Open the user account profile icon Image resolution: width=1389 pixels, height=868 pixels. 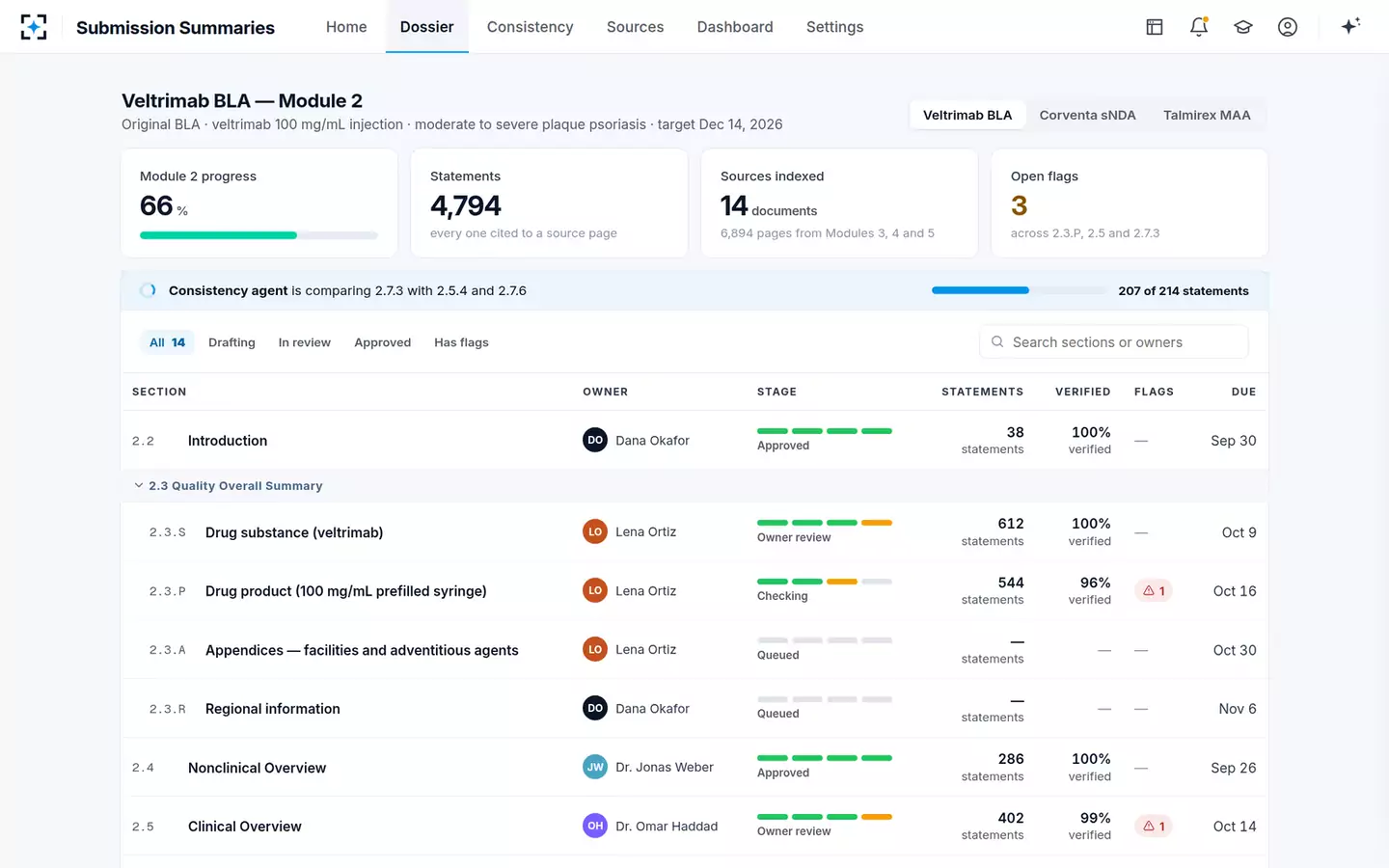tap(1288, 27)
